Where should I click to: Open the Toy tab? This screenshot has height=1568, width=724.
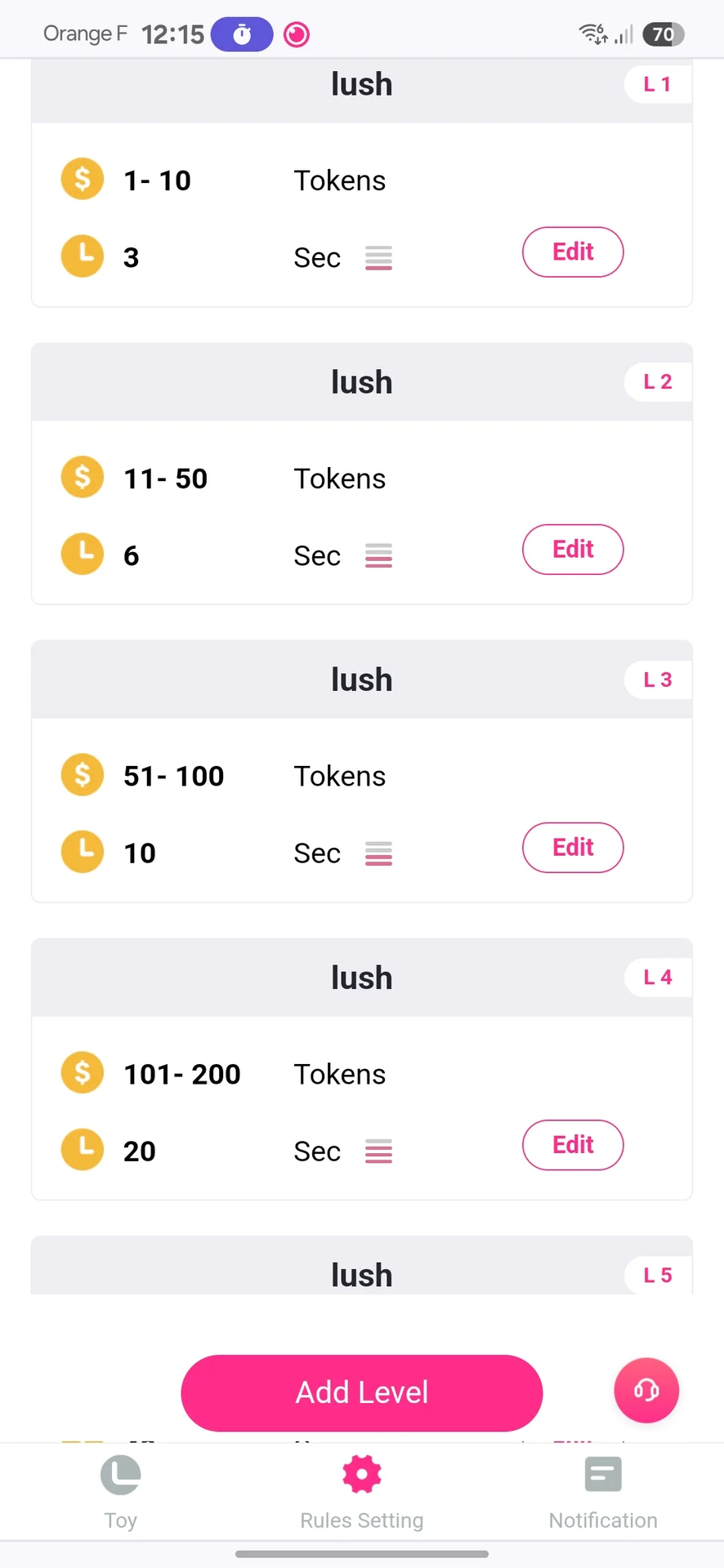[x=121, y=1490]
